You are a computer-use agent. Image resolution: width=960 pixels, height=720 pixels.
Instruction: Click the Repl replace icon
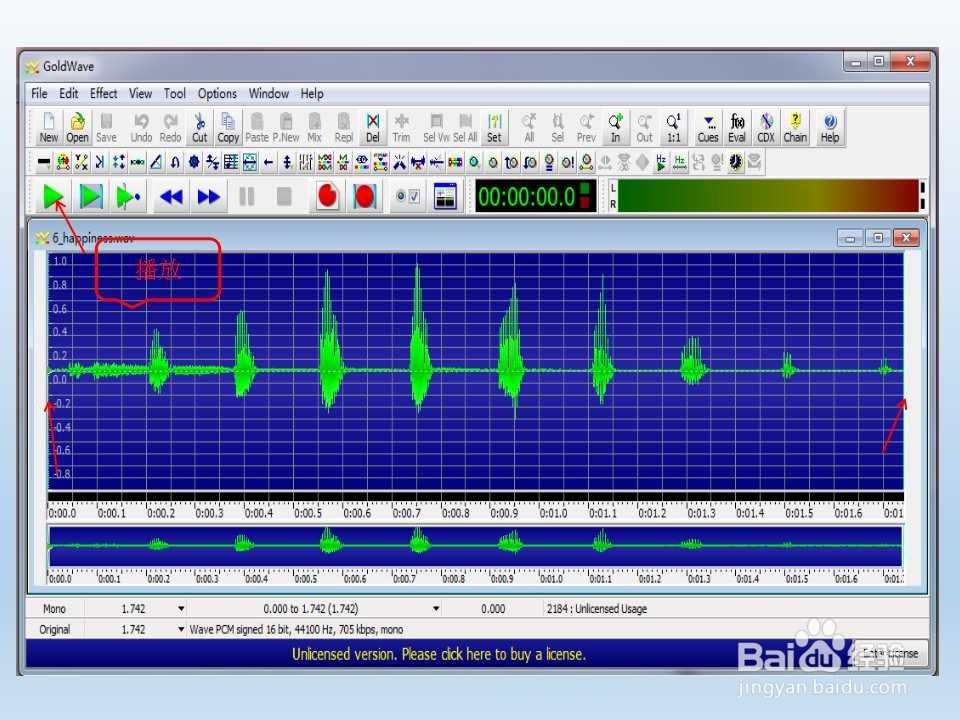[x=343, y=128]
